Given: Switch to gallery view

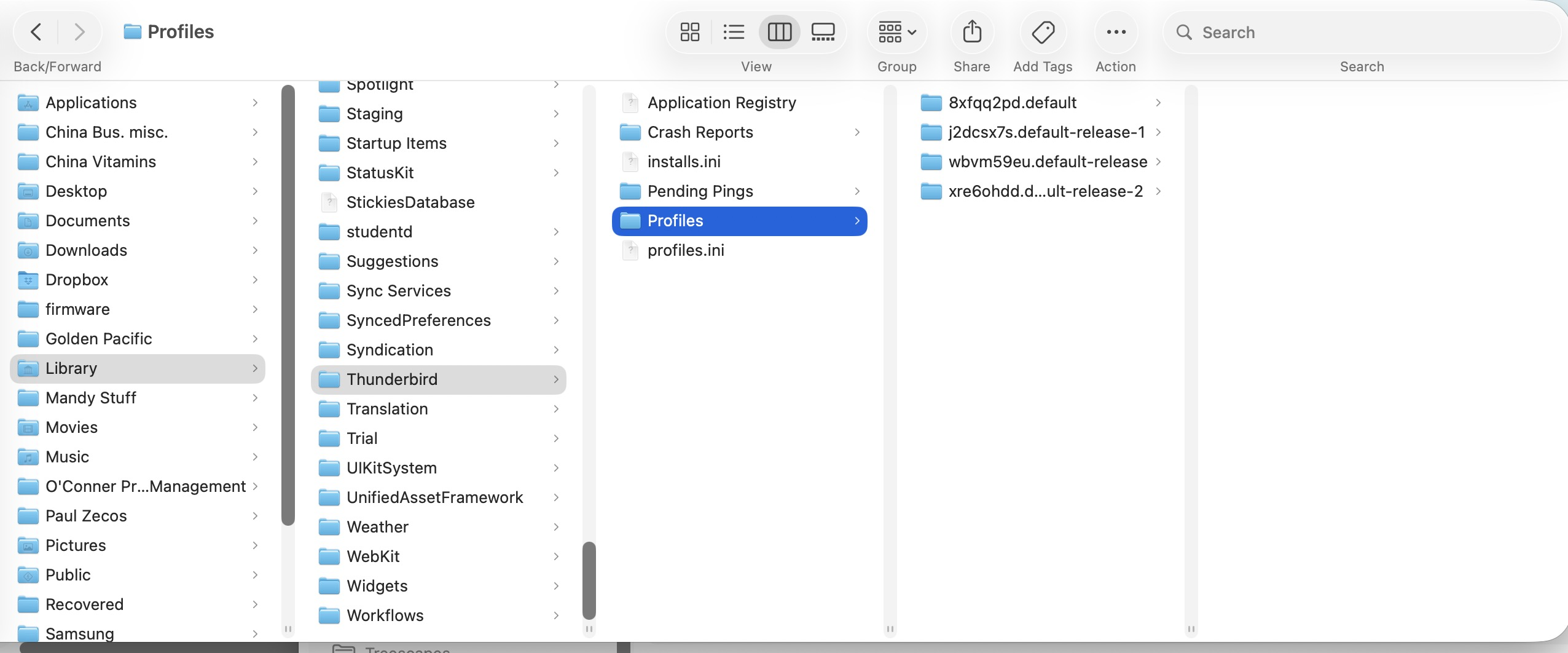Looking at the screenshot, I should [x=823, y=32].
